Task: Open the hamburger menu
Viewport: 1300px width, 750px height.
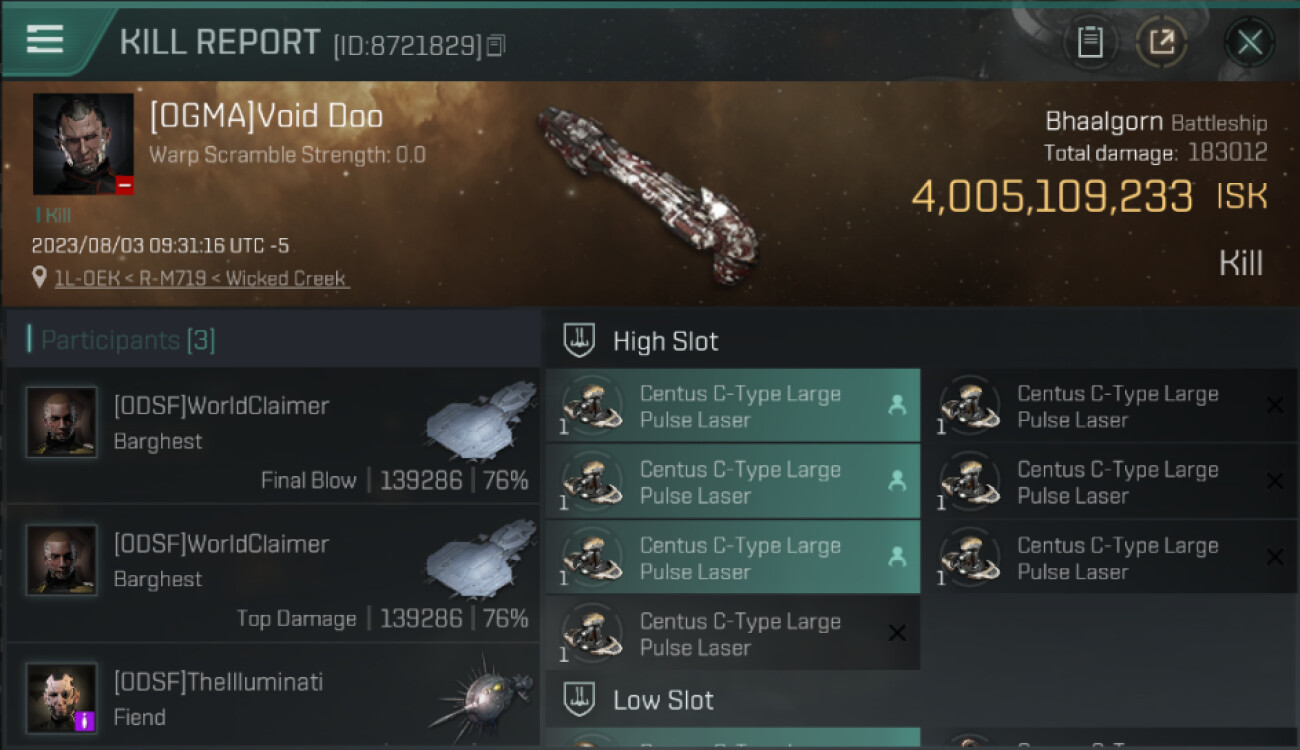Action: click(x=45, y=40)
